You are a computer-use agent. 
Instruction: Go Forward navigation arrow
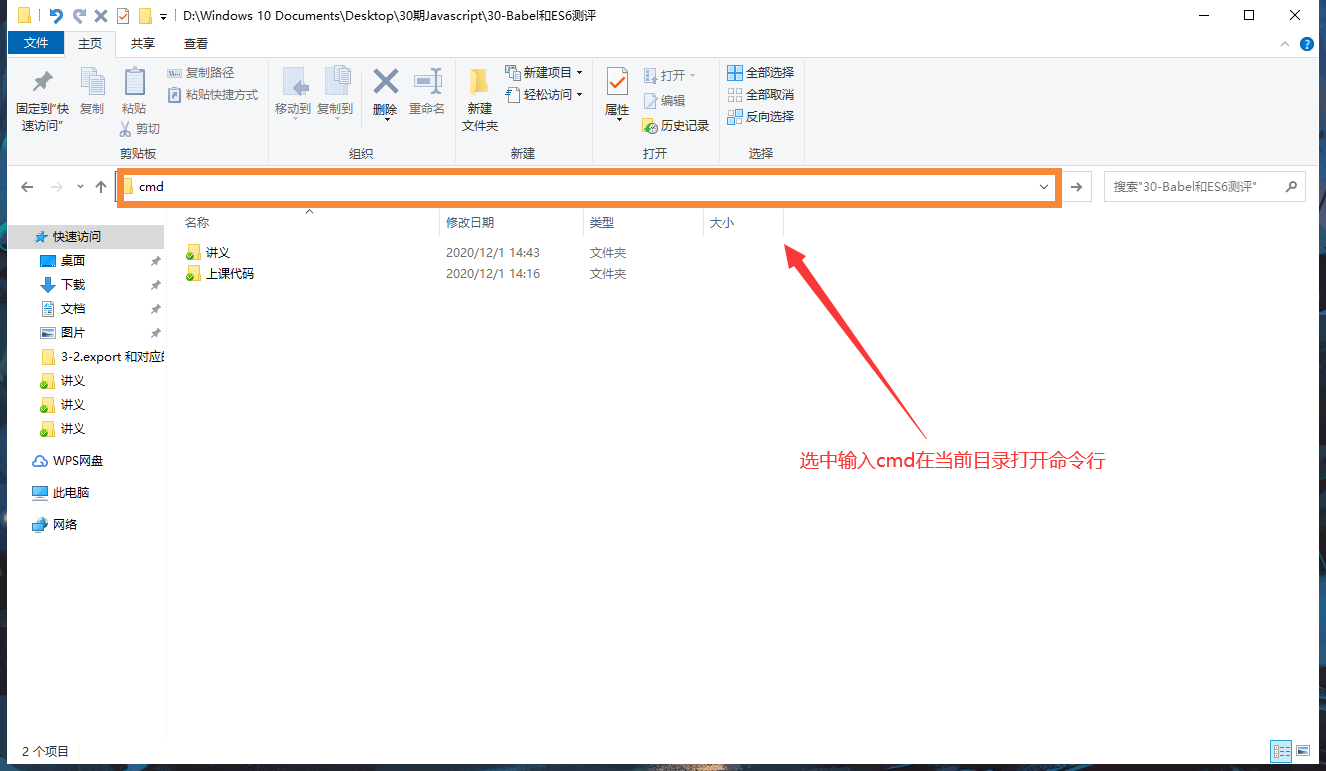57,187
